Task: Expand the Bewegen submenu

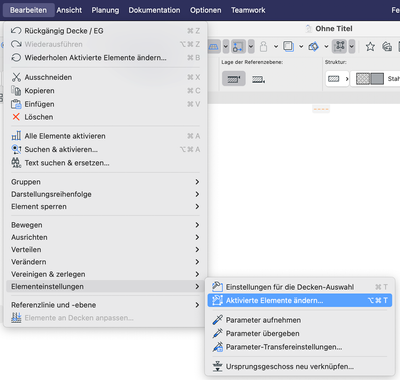Action: [x=105, y=225]
